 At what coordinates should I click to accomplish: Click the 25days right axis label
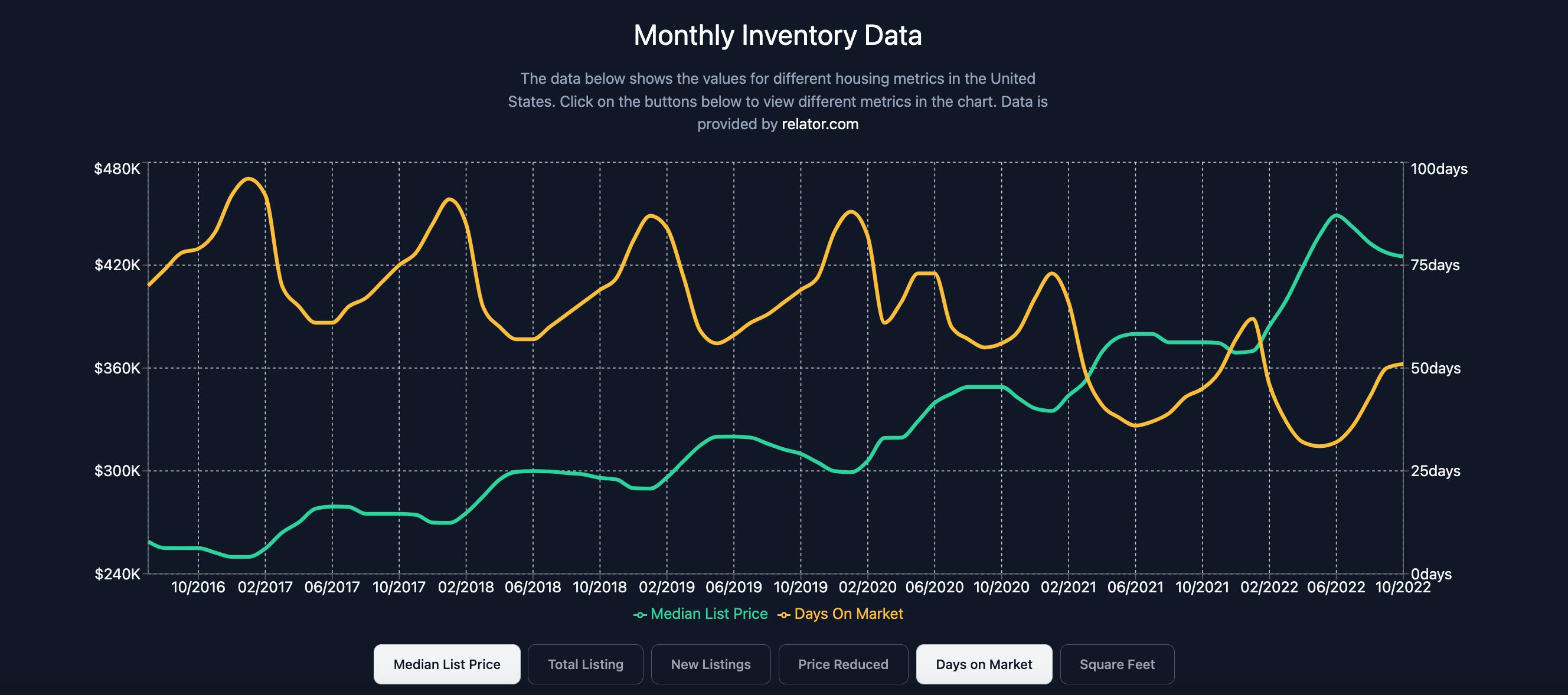(1435, 471)
